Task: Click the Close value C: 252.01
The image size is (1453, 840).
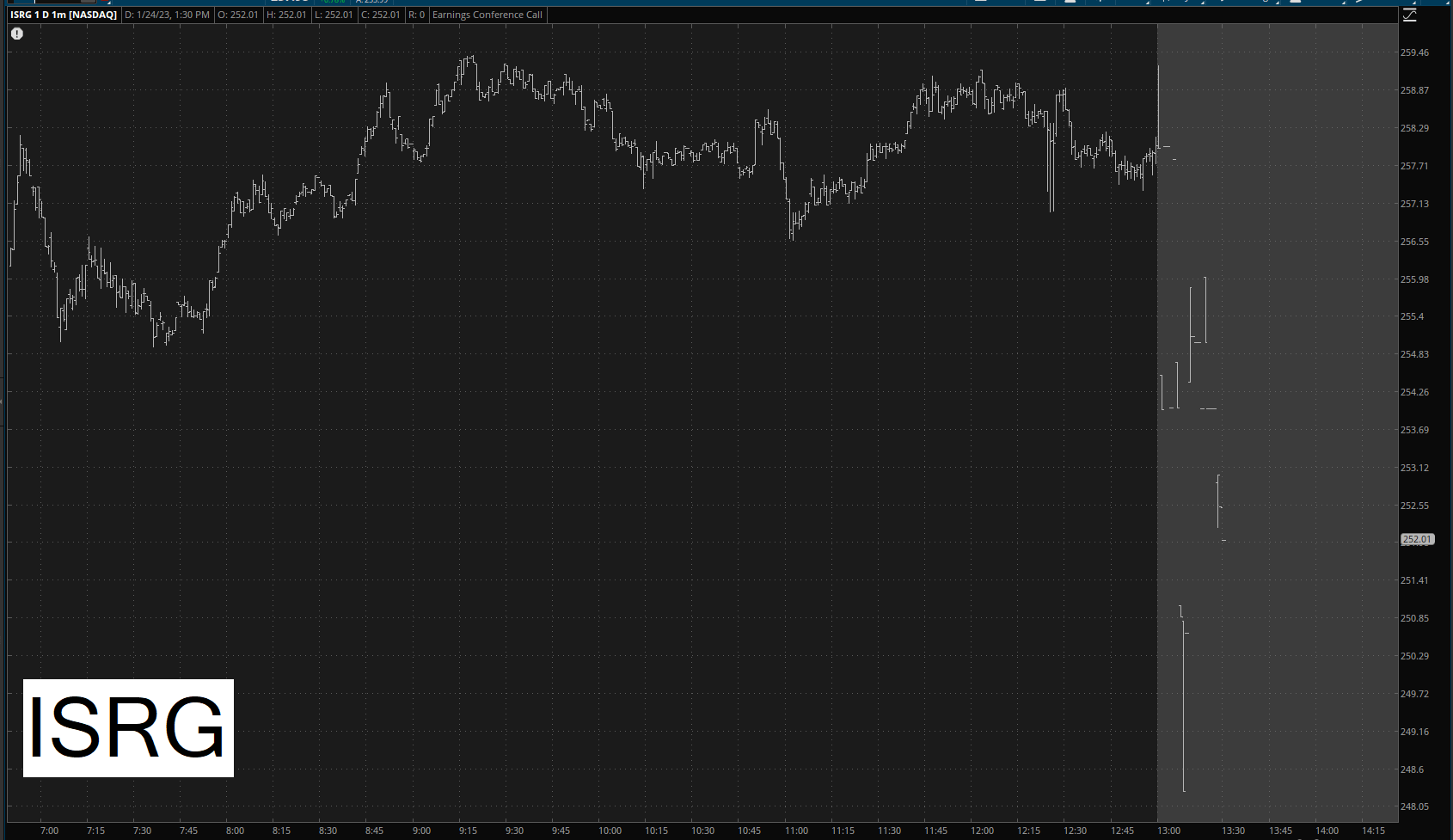Action: click(380, 15)
